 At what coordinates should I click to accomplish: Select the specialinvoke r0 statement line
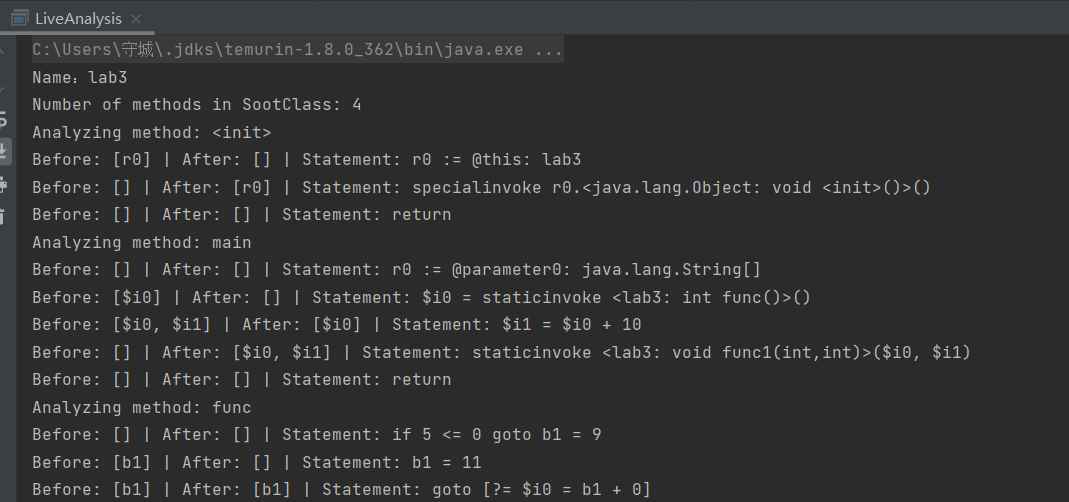[480, 187]
